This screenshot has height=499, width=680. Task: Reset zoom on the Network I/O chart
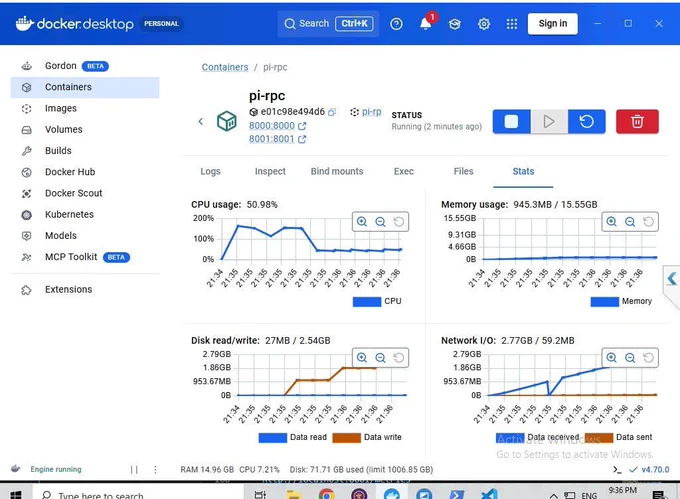tap(648, 358)
